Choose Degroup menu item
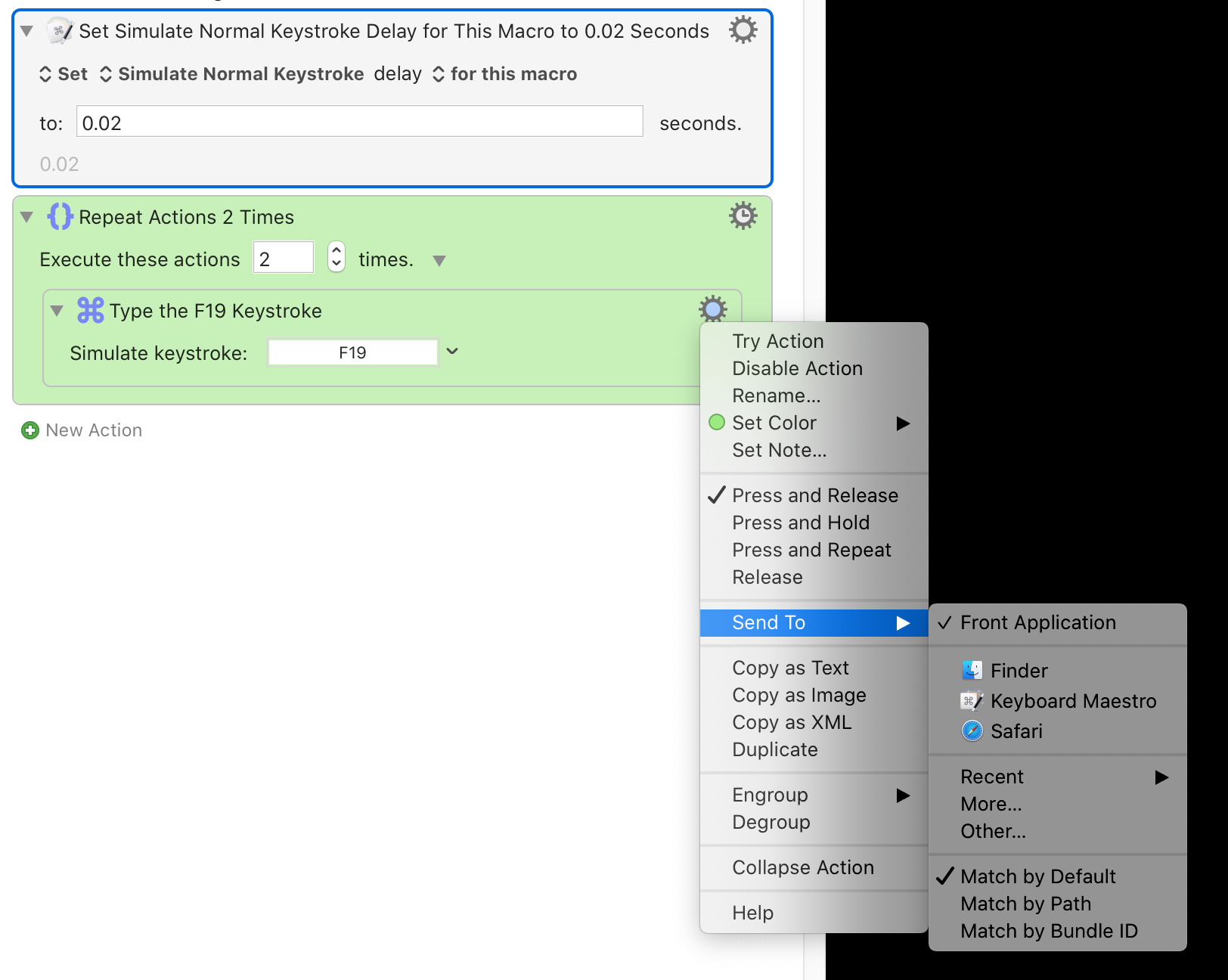The height and width of the screenshot is (980, 1228). [814, 822]
